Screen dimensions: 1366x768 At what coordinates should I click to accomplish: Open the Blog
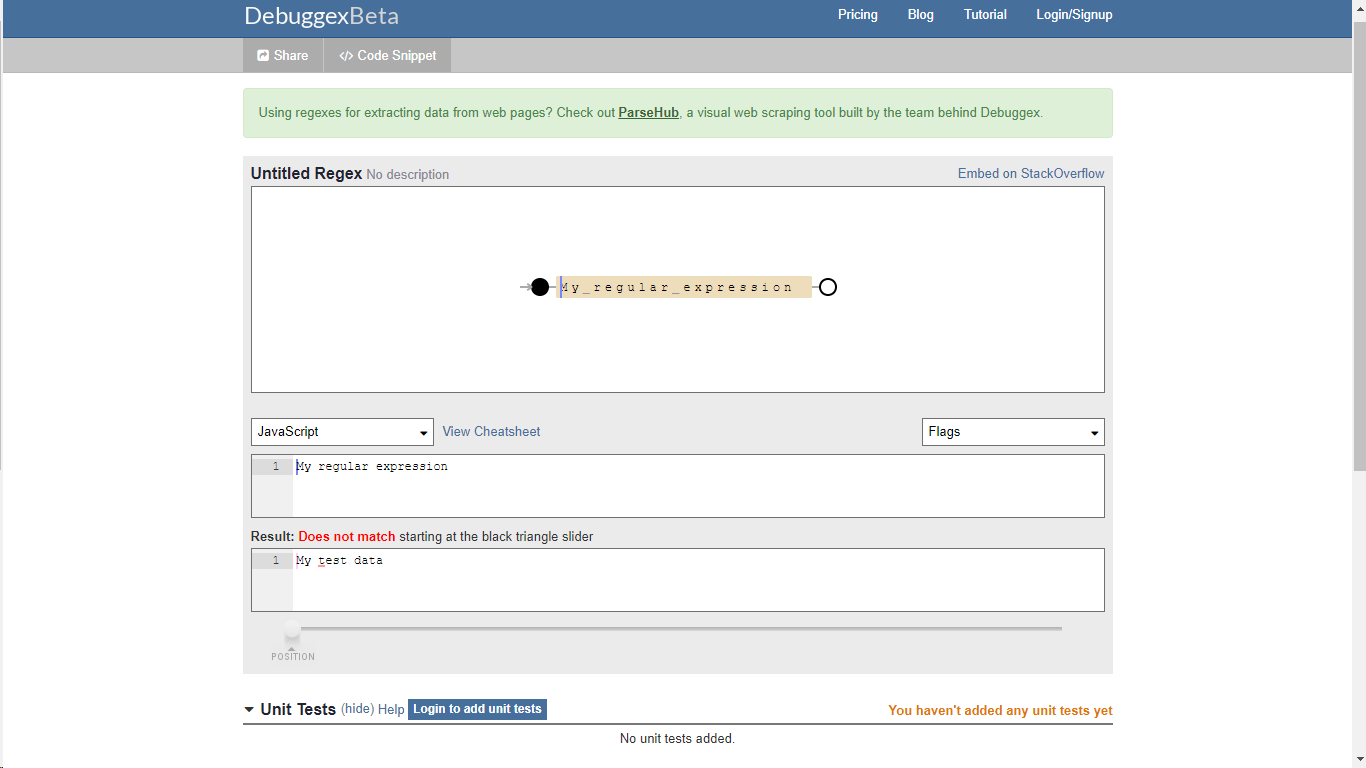coord(919,14)
